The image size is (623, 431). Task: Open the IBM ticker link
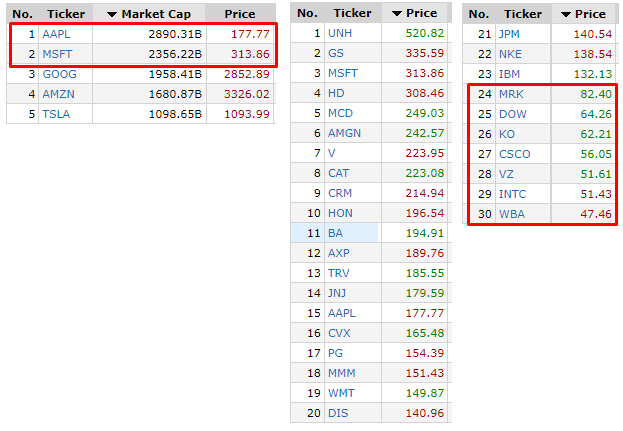coord(509,74)
